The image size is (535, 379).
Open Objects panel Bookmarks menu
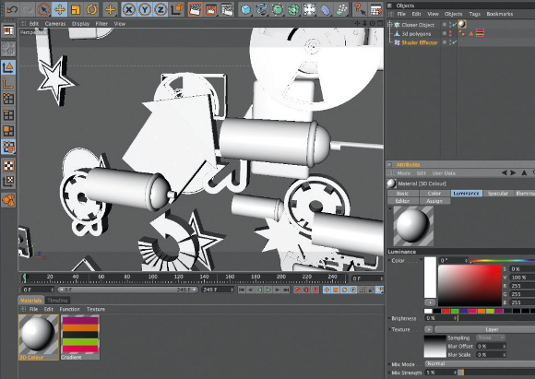500,14
